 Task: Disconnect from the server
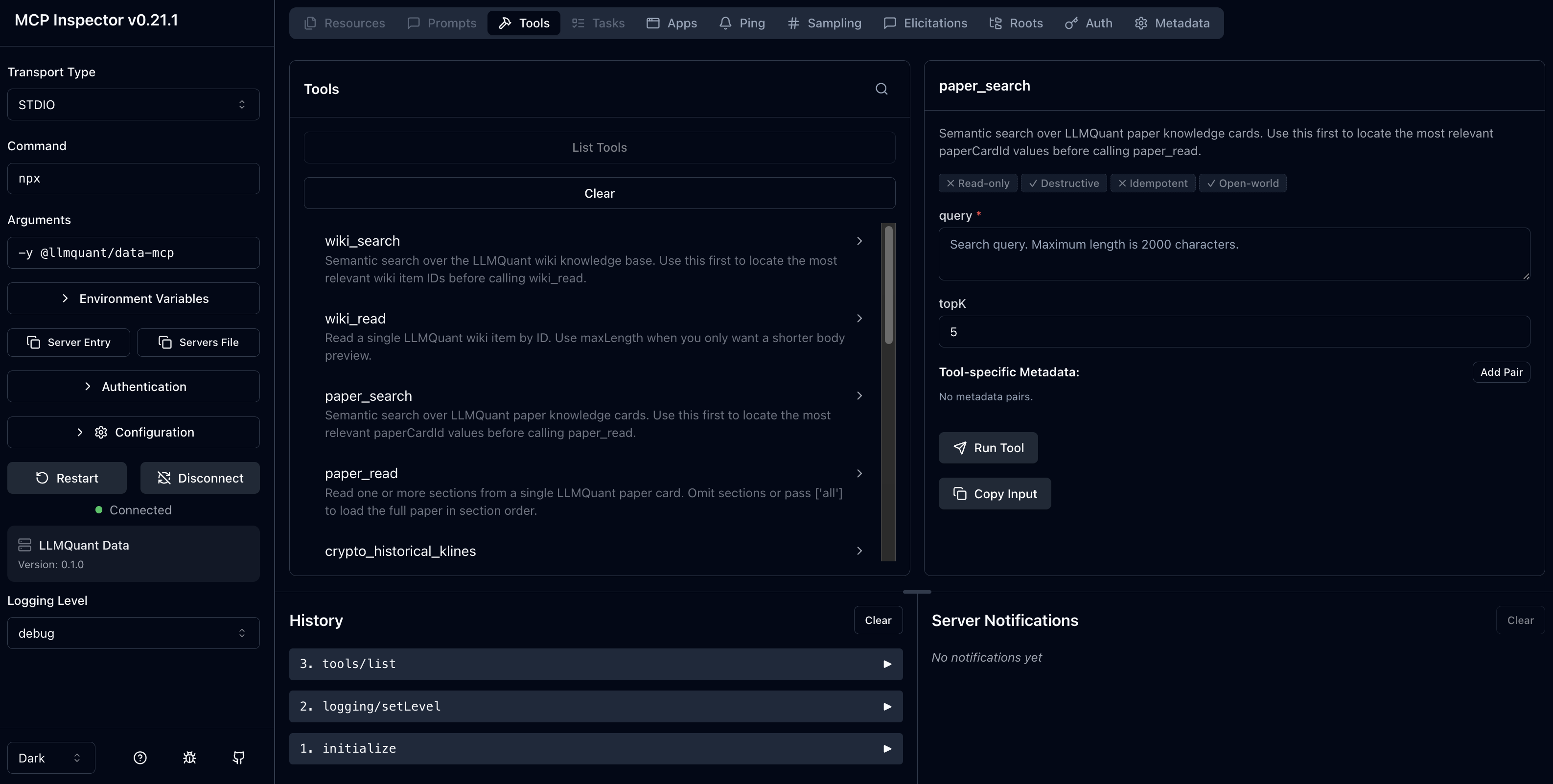tap(200, 478)
